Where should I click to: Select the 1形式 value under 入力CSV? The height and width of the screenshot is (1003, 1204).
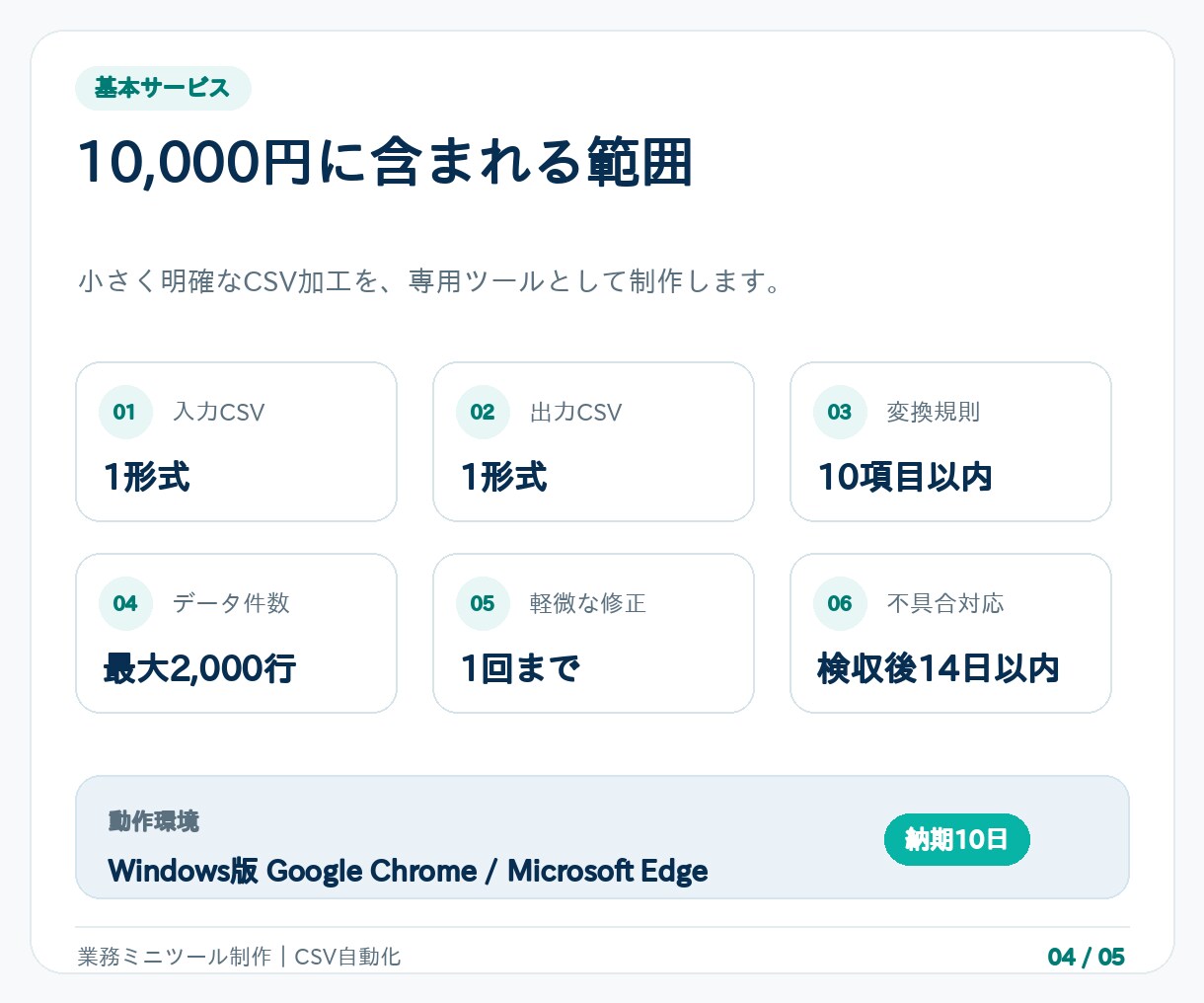click(147, 477)
